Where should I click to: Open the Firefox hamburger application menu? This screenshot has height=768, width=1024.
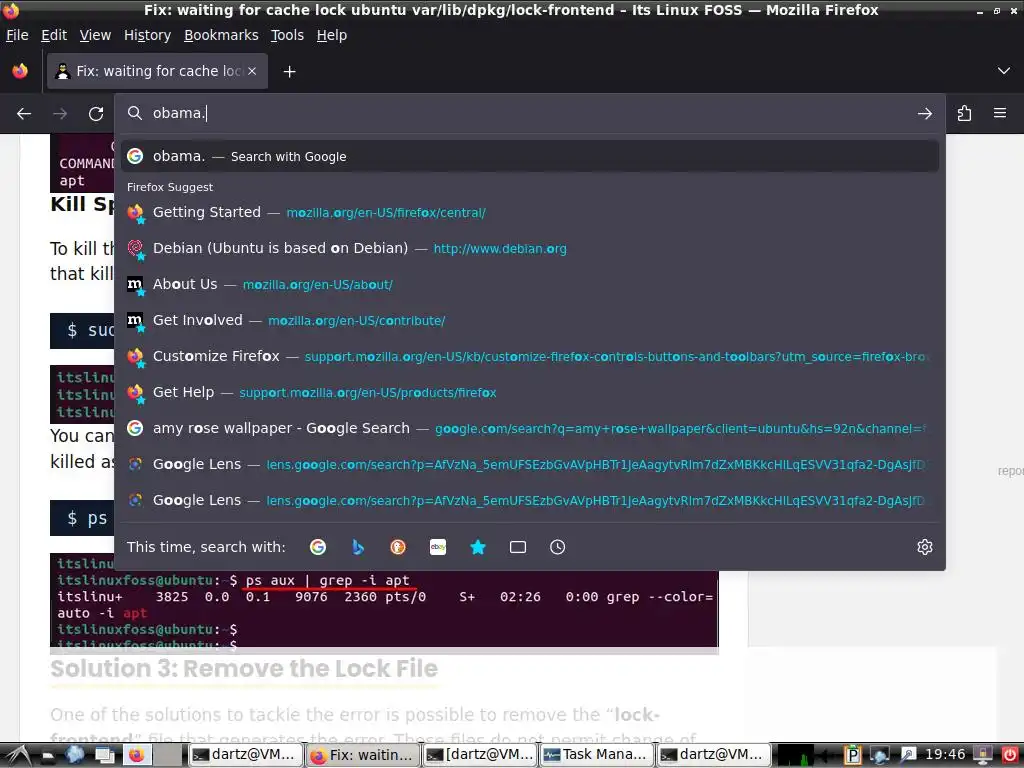tap(1000, 113)
